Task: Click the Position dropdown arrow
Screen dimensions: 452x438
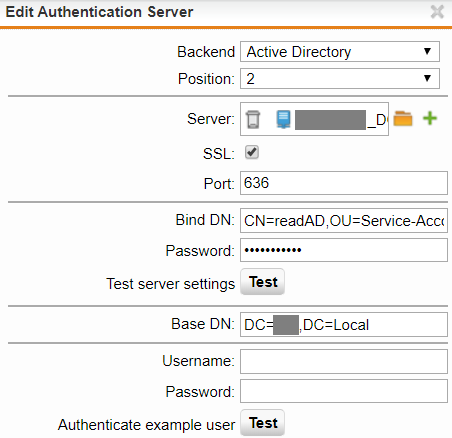Action: coord(427,78)
